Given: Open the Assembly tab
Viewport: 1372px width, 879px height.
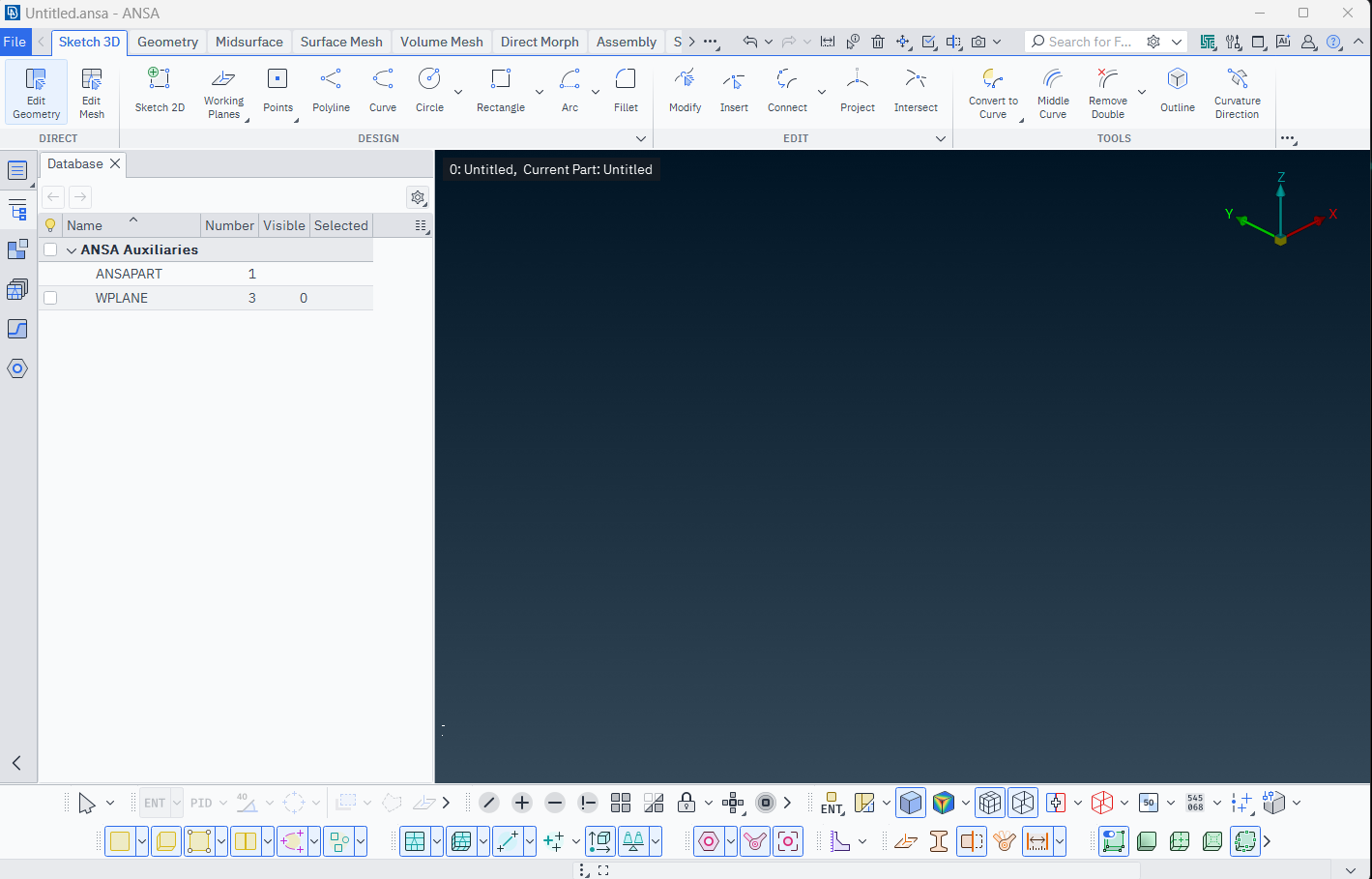Looking at the screenshot, I should (627, 42).
